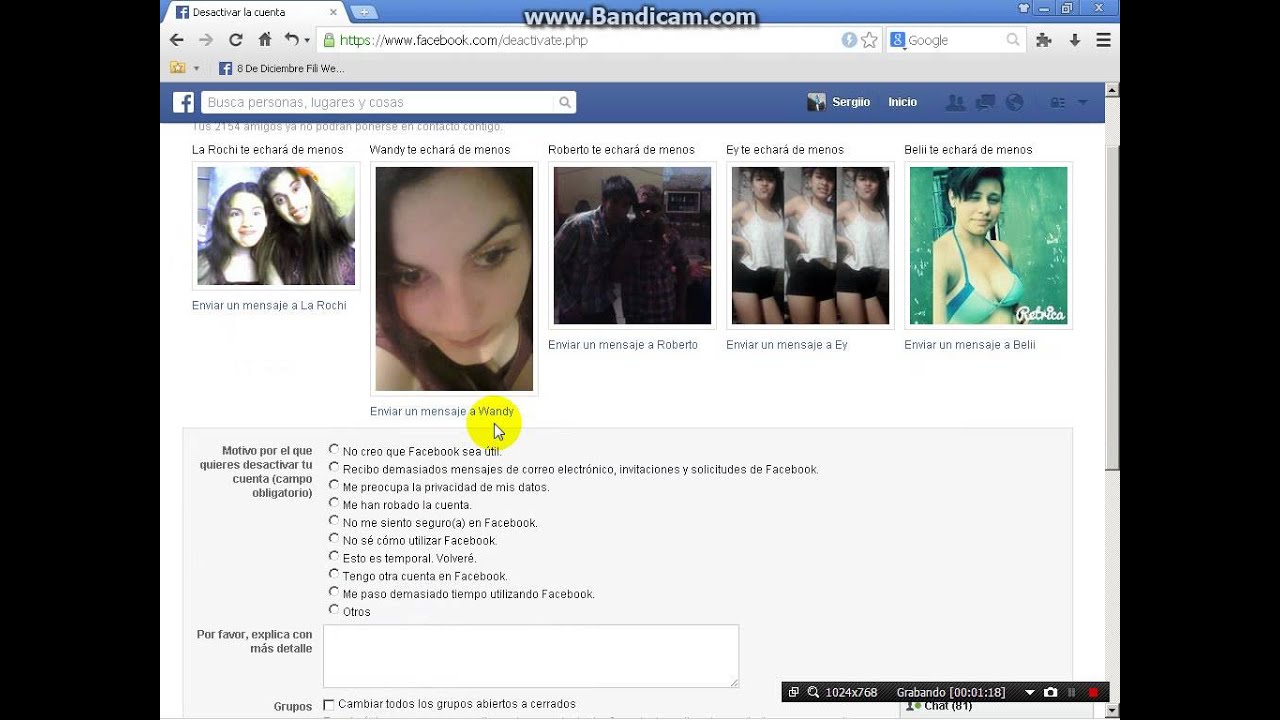Screen dimensions: 1280x720
Task: Click the 'explica con más detalle' text box
Action: [x=531, y=656]
